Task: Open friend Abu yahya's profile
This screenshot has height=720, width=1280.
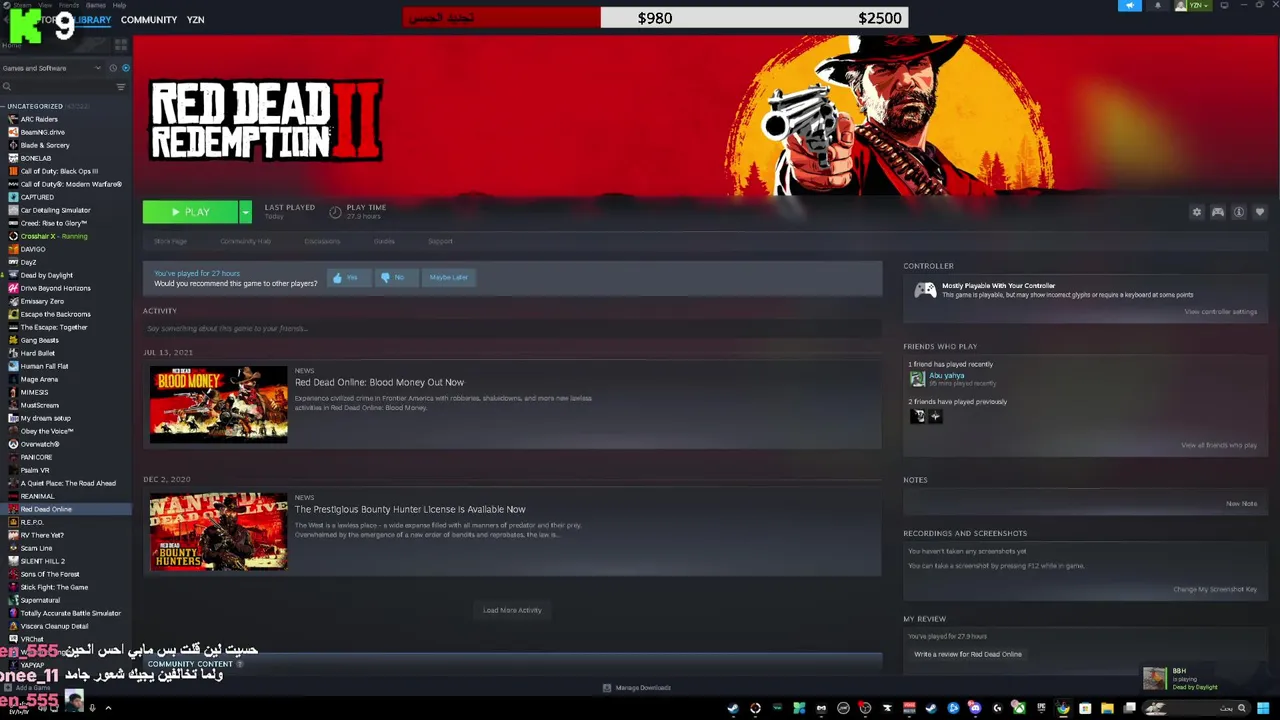Action: [x=946, y=376]
